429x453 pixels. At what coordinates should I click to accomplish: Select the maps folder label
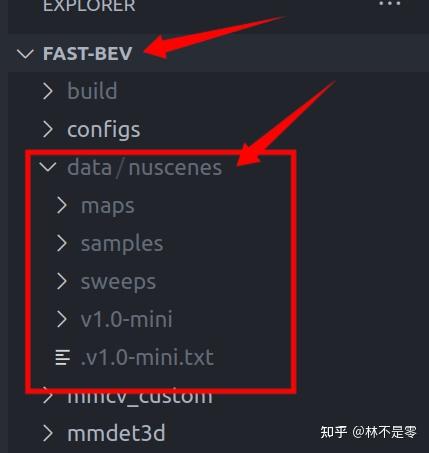pyautogui.click(x=108, y=206)
